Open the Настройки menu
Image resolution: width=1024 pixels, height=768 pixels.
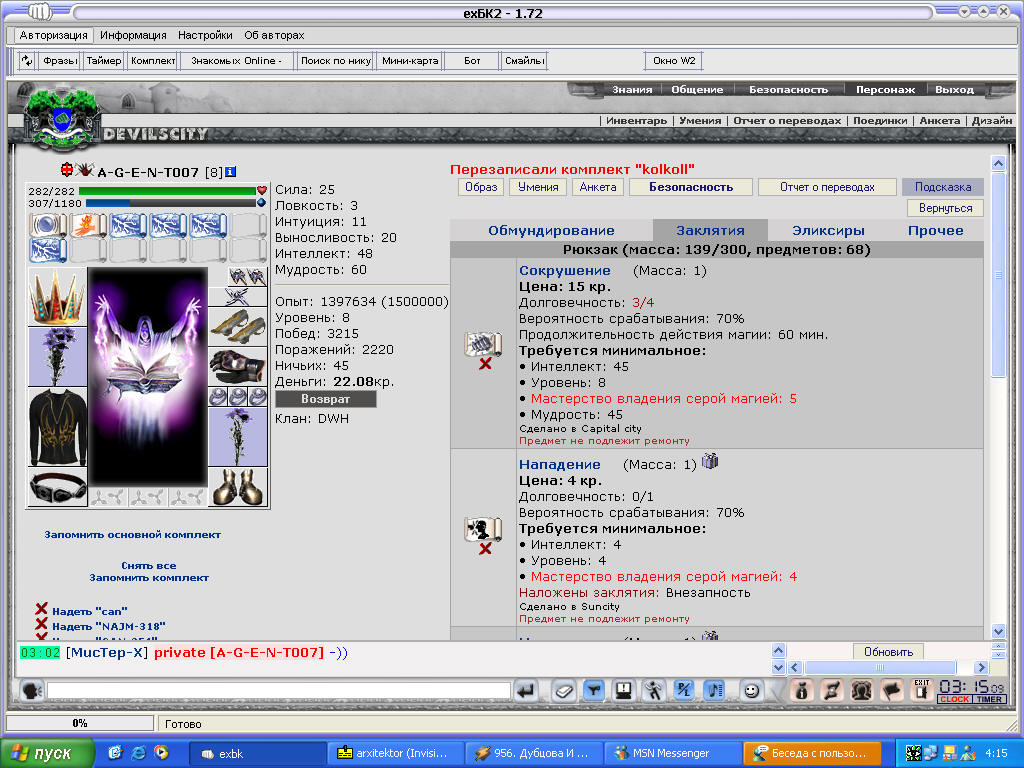point(205,35)
